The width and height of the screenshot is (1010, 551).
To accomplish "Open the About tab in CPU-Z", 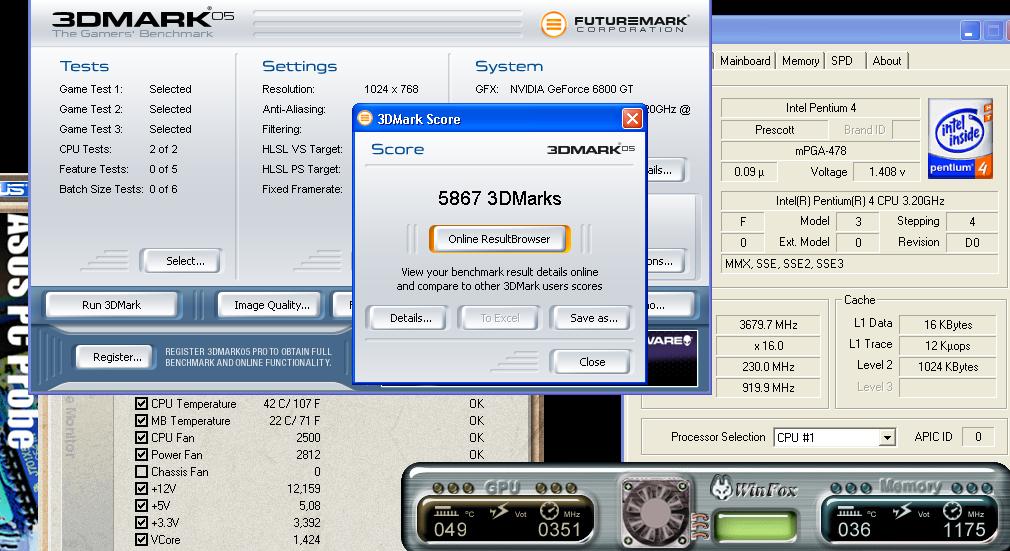I will click(x=887, y=61).
